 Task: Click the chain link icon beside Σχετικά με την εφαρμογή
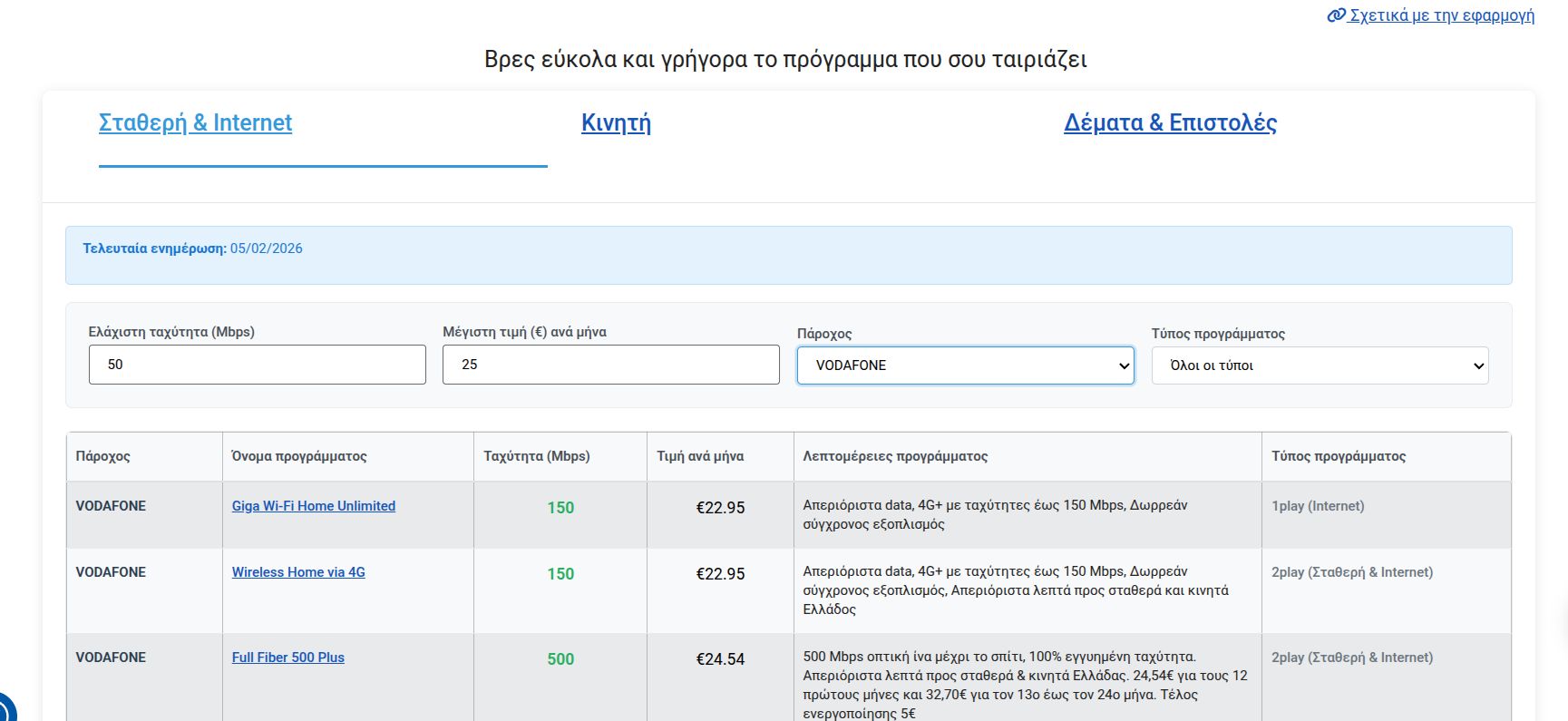pyautogui.click(x=1336, y=15)
